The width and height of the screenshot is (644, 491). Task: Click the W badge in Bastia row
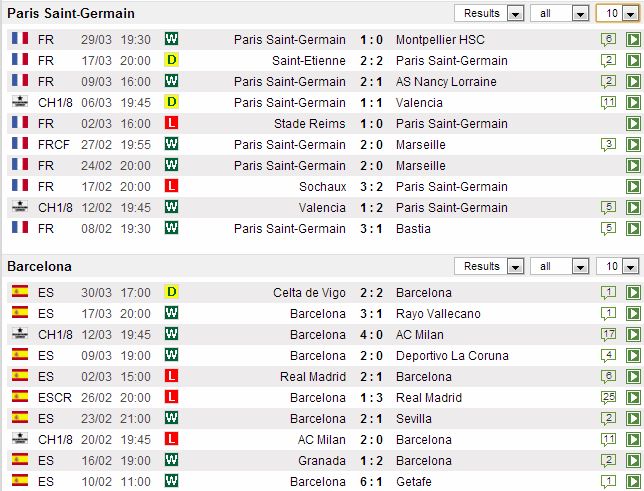pos(172,228)
